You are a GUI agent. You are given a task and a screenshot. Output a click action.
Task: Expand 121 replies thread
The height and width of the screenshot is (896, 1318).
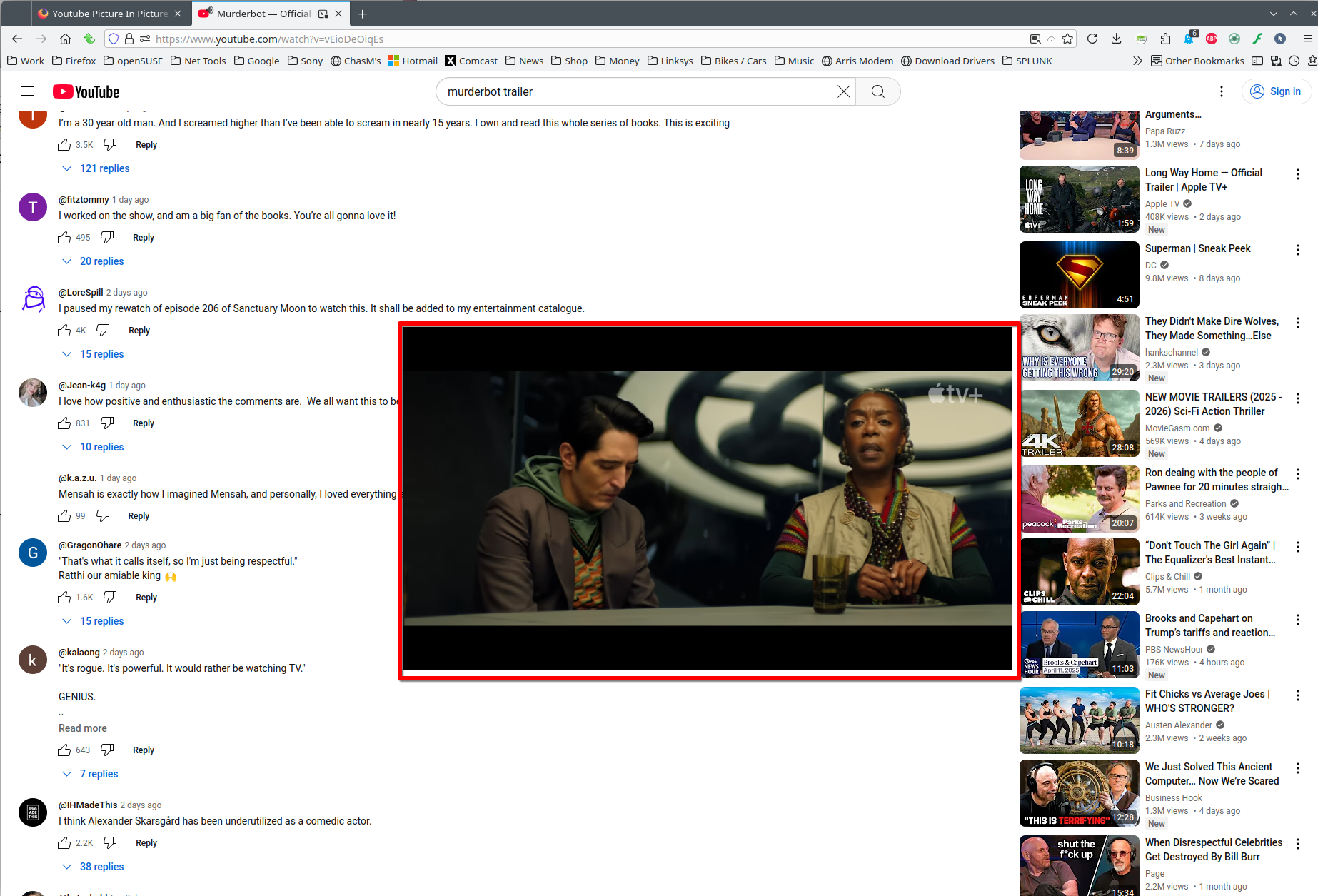click(96, 168)
